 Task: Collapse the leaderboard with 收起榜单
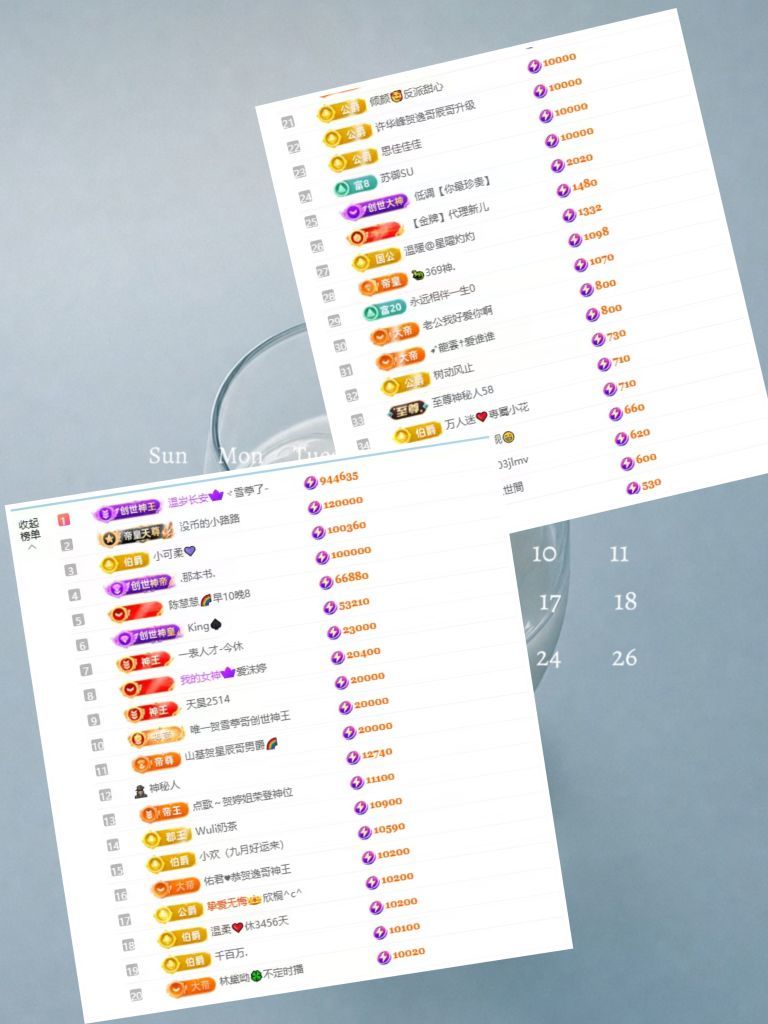[x=30, y=532]
